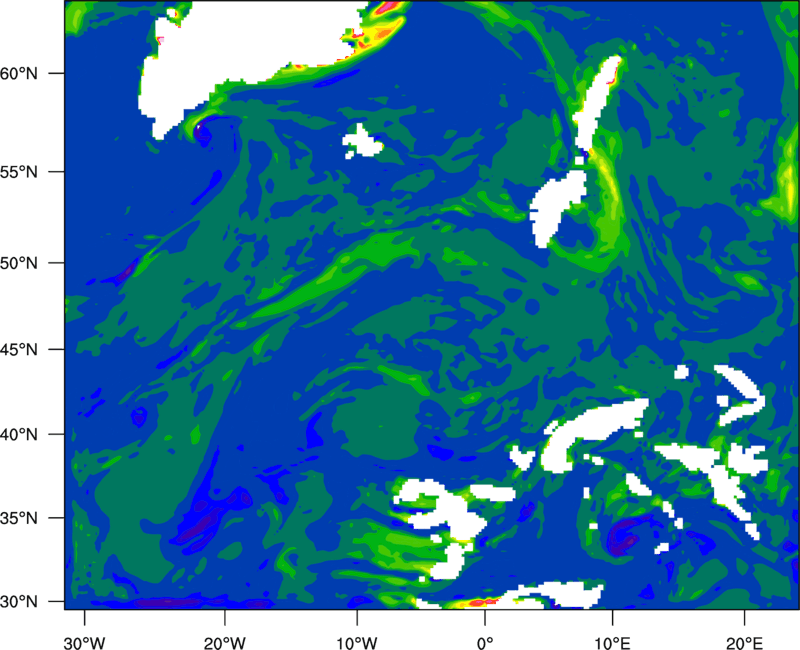Click the 60°N latitude label
The image size is (800, 650).
coord(19,73)
